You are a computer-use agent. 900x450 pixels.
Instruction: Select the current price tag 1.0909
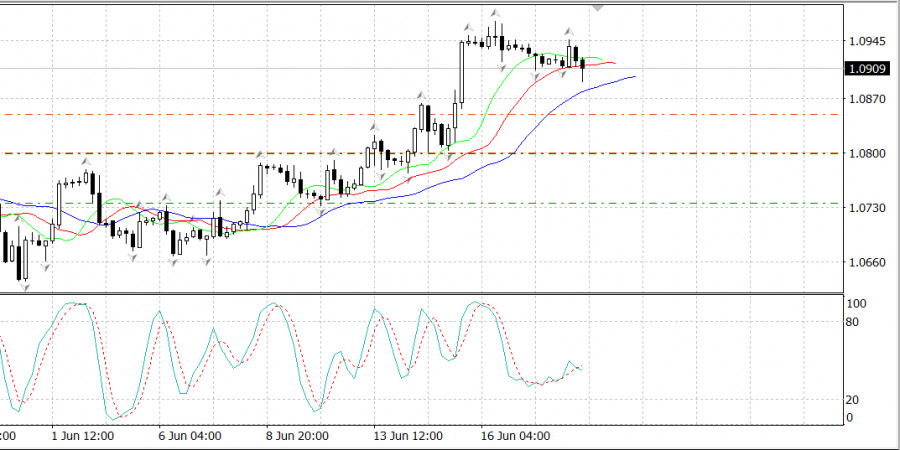[x=865, y=69]
